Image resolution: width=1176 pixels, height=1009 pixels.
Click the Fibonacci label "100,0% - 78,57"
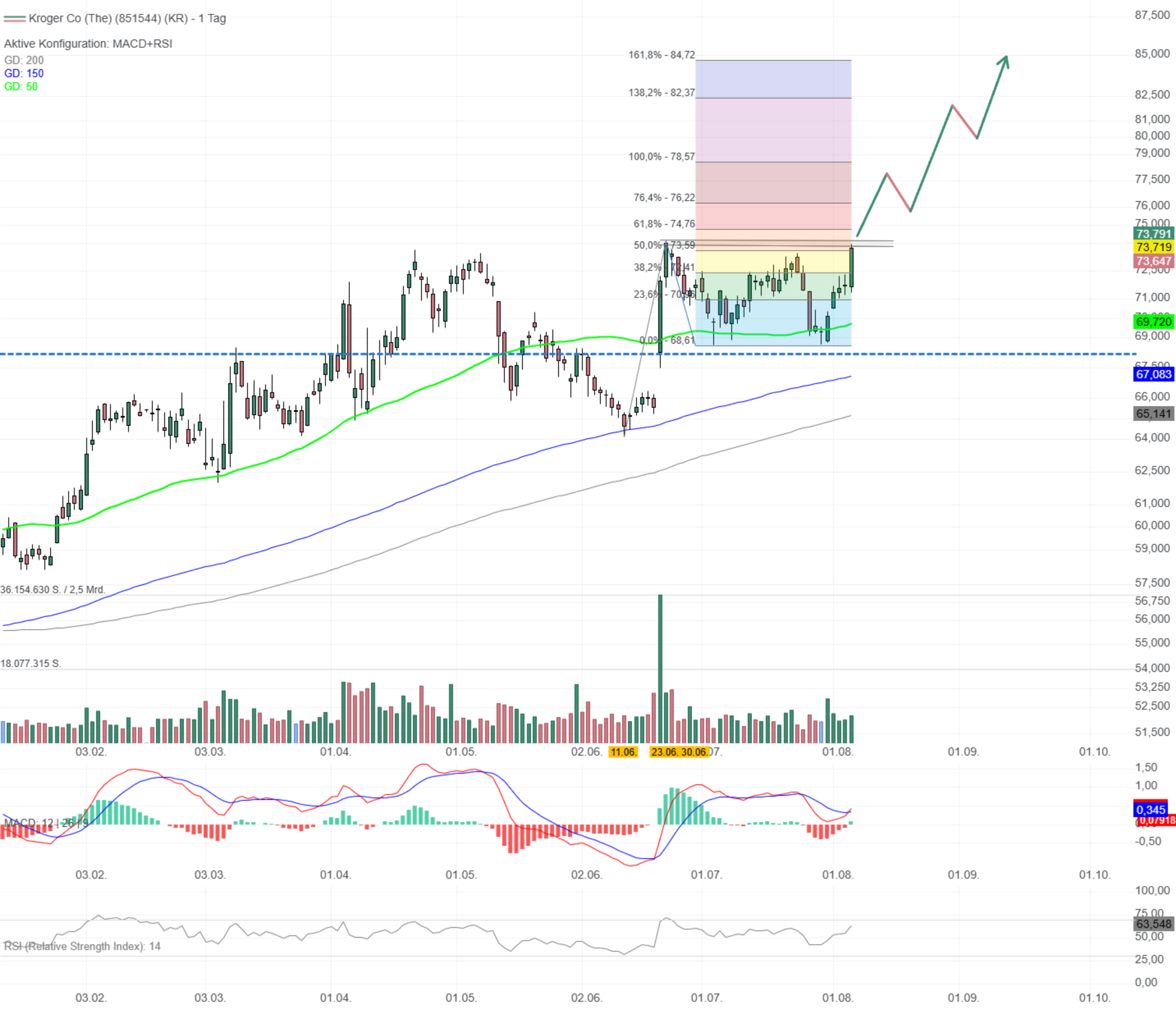[661, 157]
